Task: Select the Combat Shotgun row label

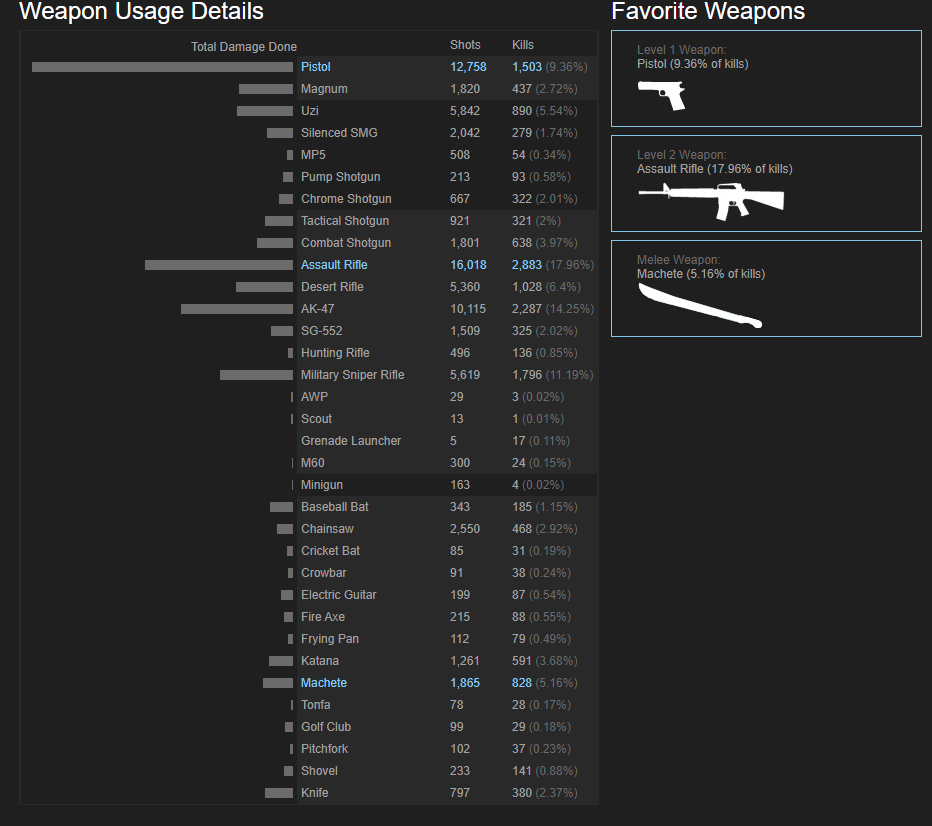Action: (346, 242)
